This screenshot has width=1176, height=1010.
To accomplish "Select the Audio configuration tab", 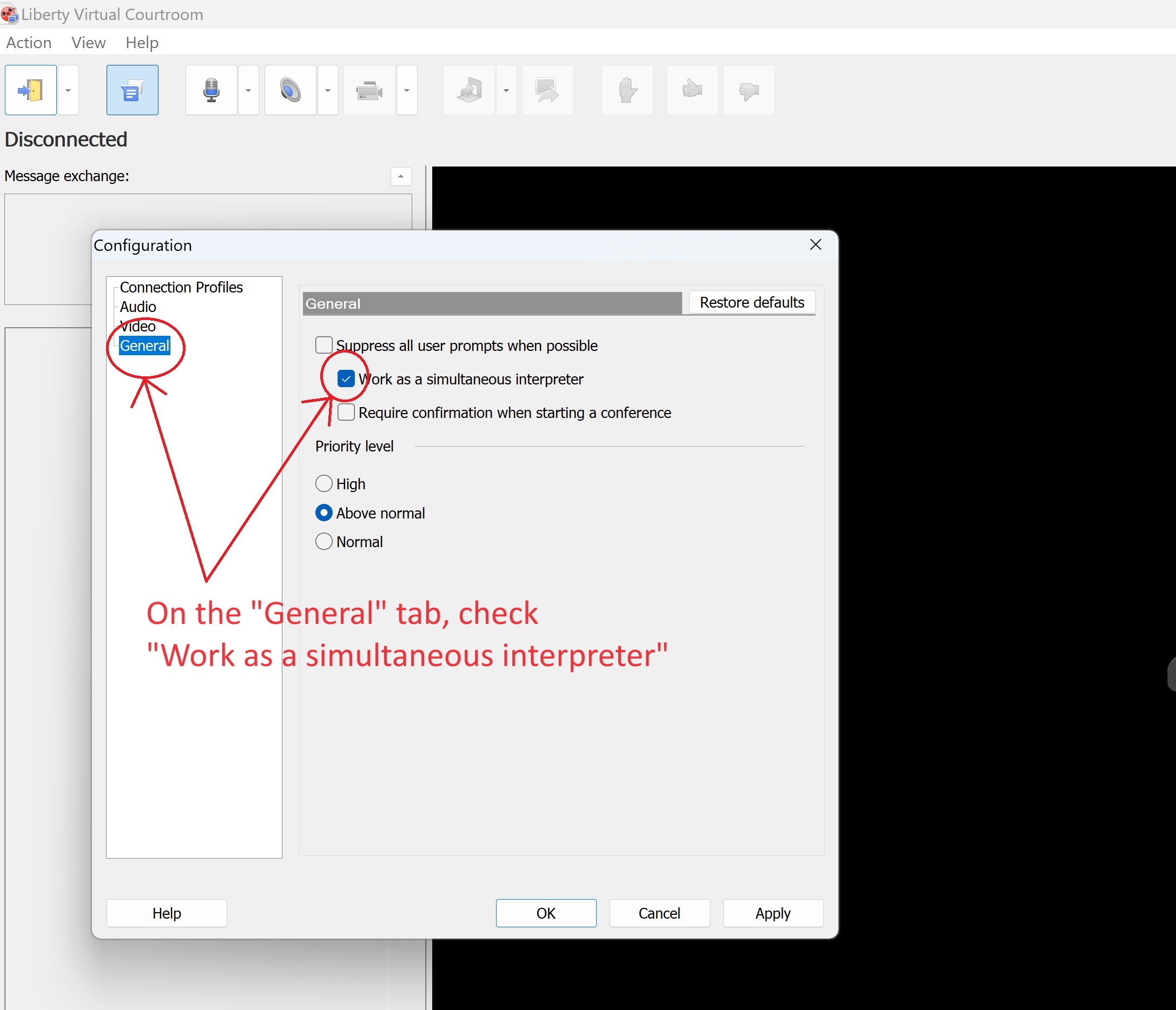I will click(x=138, y=307).
